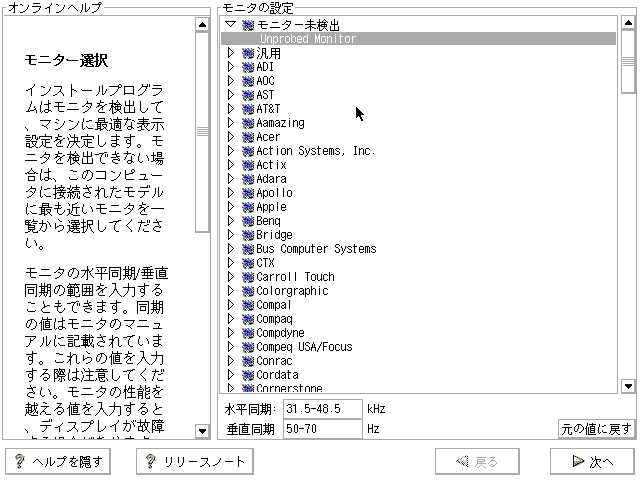Expand the Compaq monitor group
640x480 pixels.
[x=231, y=318]
